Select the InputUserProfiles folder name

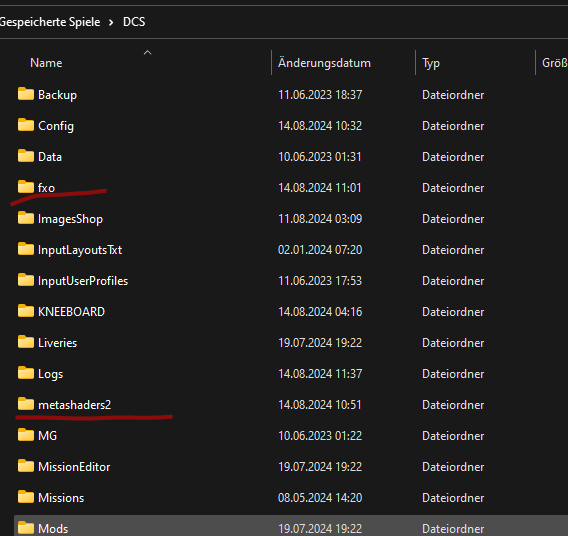point(83,281)
